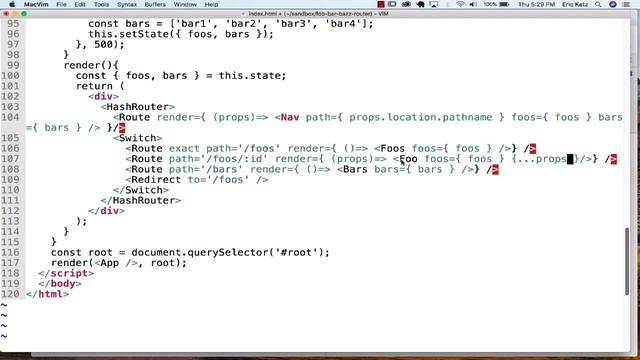Image resolution: width=640 pixels, height=360 pixels.
Task: Open the Help menu
Action: click(x=211, y=4)
